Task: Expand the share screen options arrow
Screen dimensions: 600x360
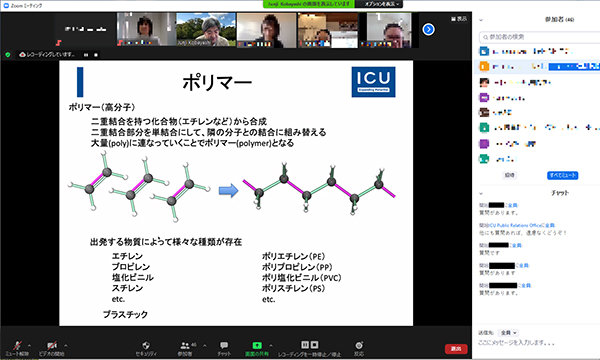Action: click(x=271, y=346)
